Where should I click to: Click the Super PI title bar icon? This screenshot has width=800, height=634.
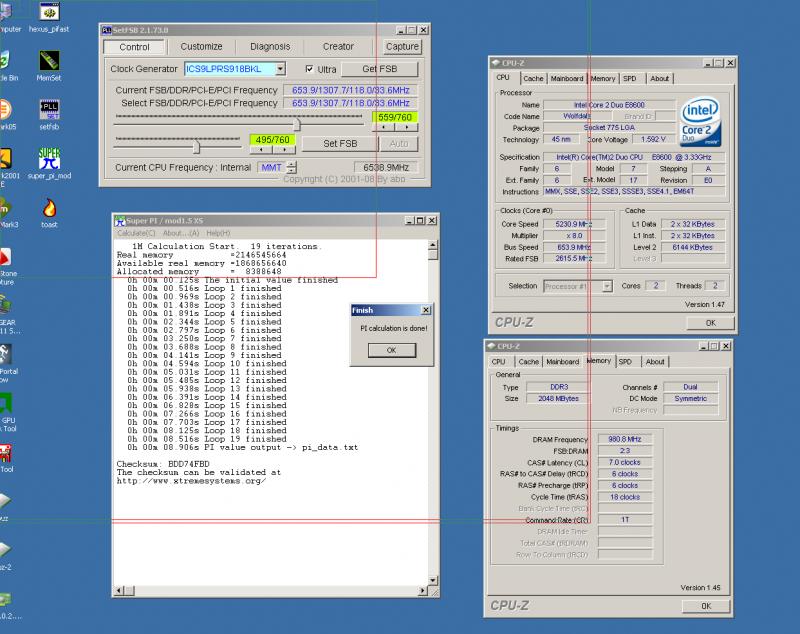pyautogui.click(x=120, y=220)
